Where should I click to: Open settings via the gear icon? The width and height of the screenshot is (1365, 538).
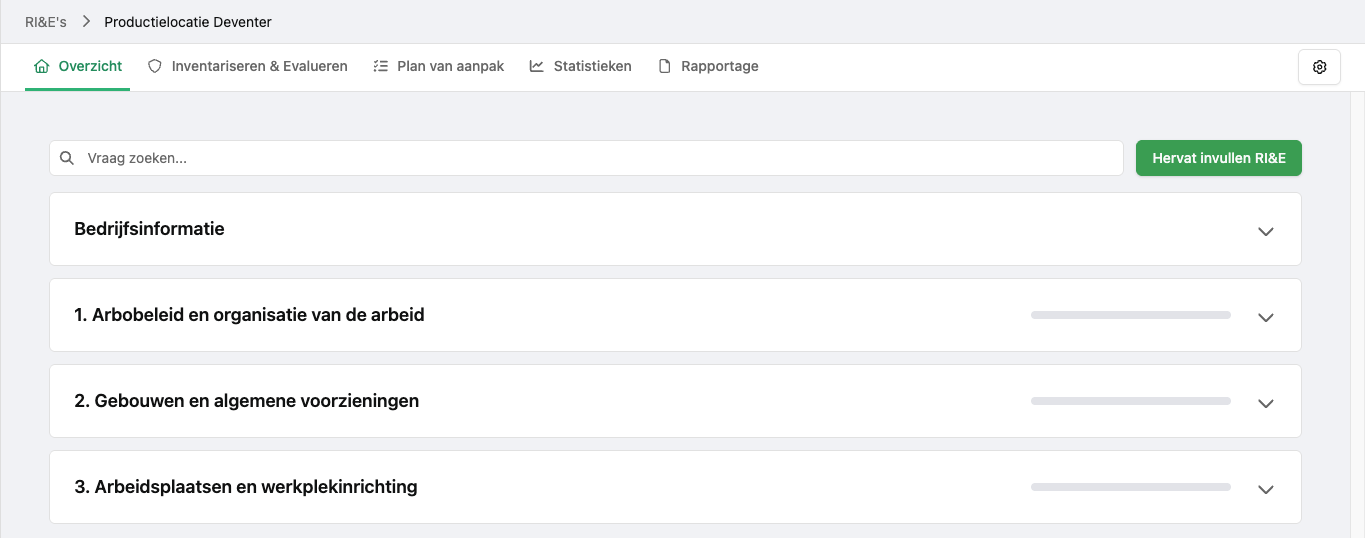click(x=1319, y=67)
